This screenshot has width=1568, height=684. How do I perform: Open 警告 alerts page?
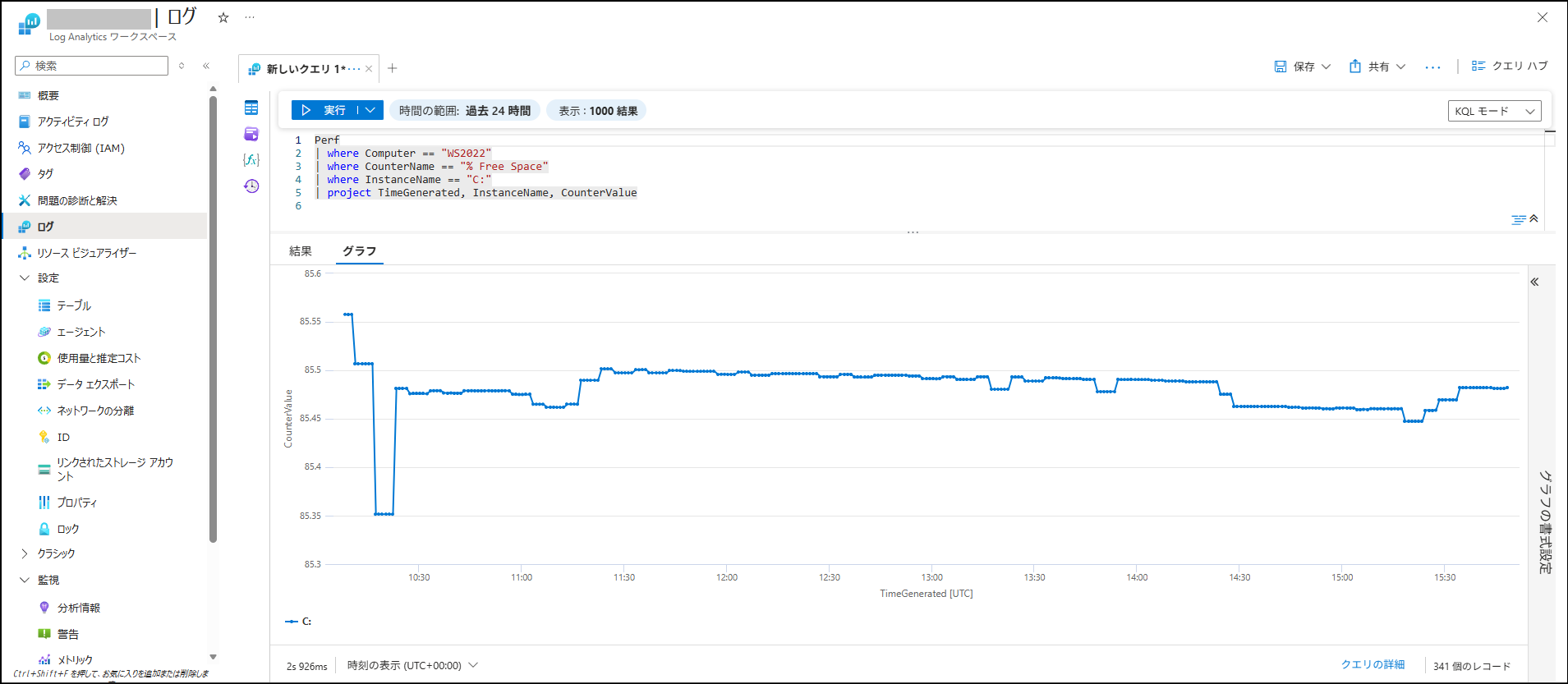pos(68,634)
